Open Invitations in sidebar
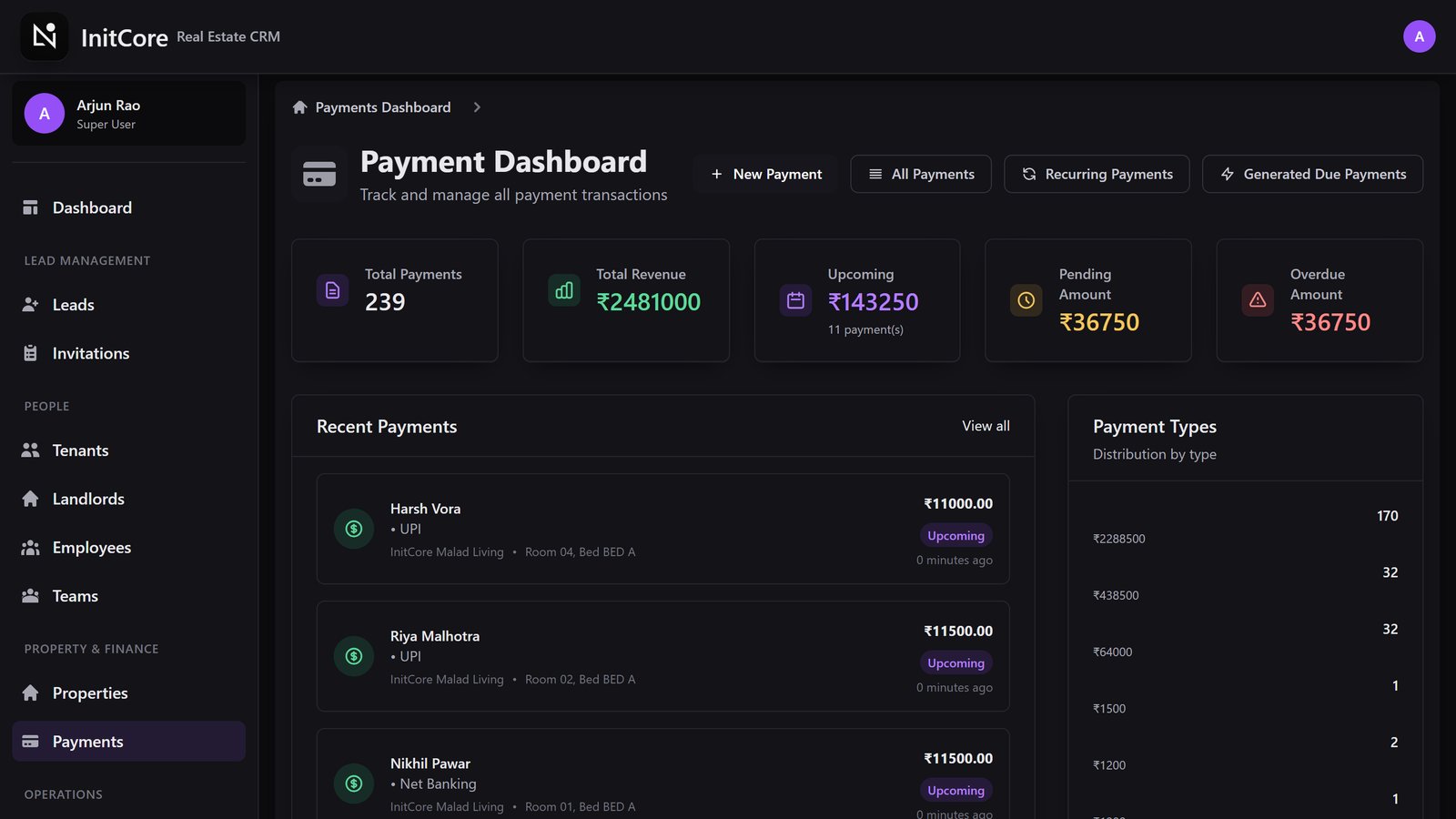Viewport: 1456px width, 819px height. coord(129,353)
